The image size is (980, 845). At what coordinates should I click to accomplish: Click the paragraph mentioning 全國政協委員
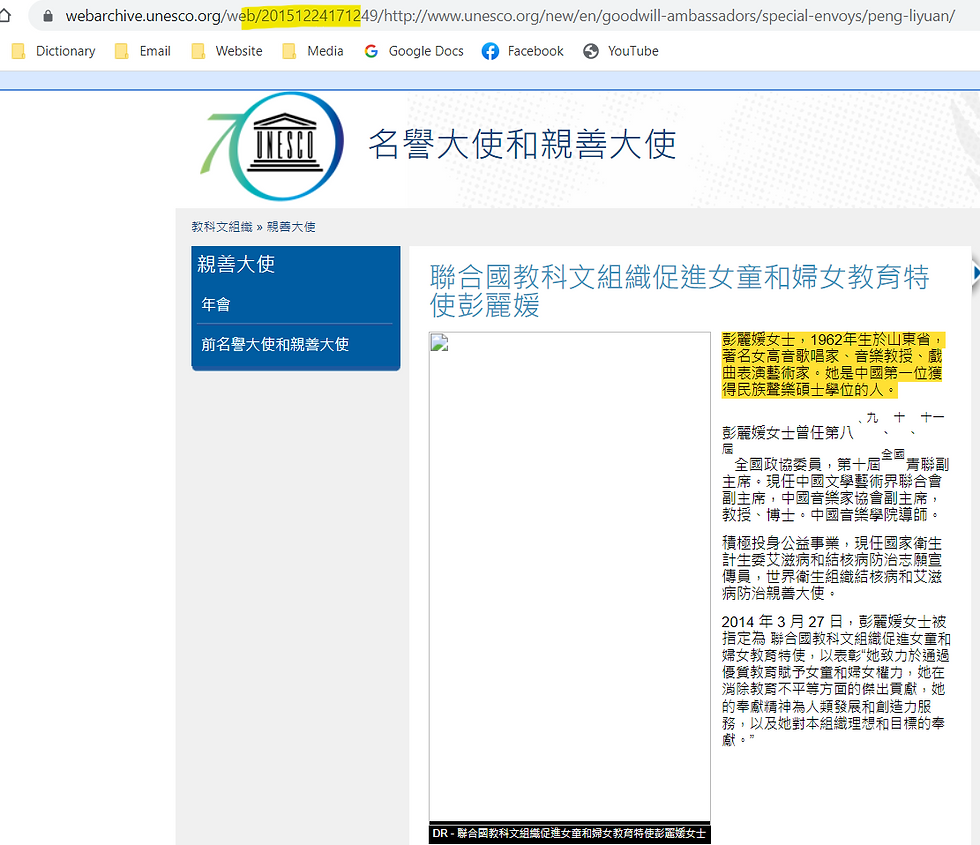point(836,468)
